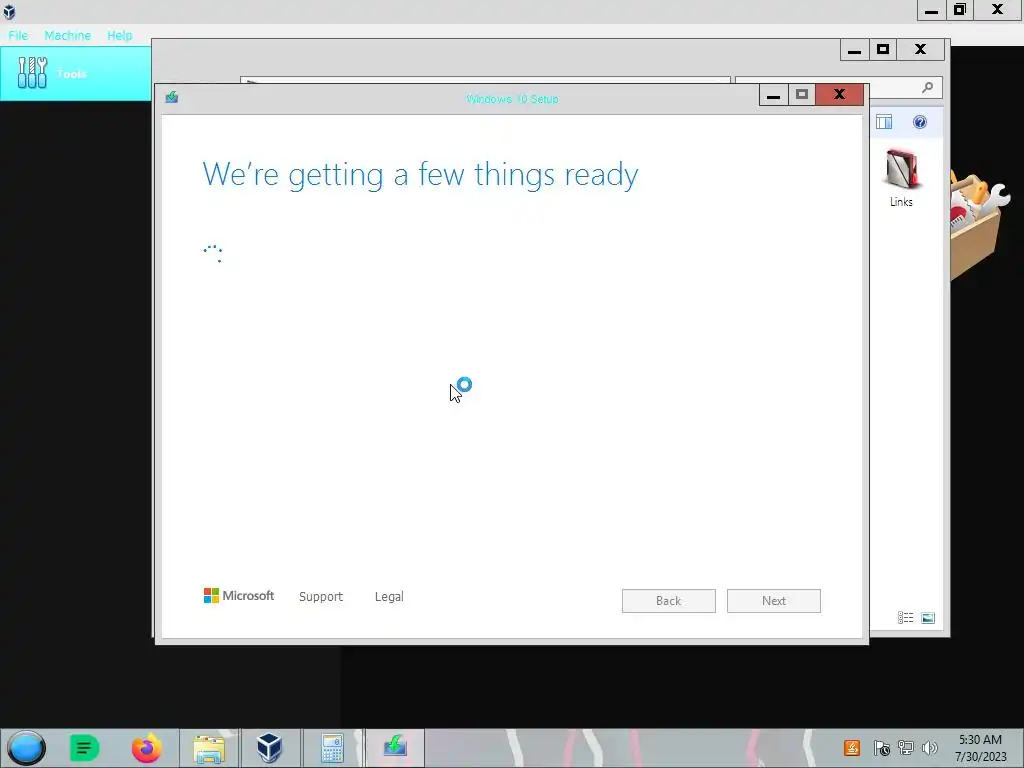Open File Explorer from the taskbar
The image size is (1024, 768).
[209, 748]
